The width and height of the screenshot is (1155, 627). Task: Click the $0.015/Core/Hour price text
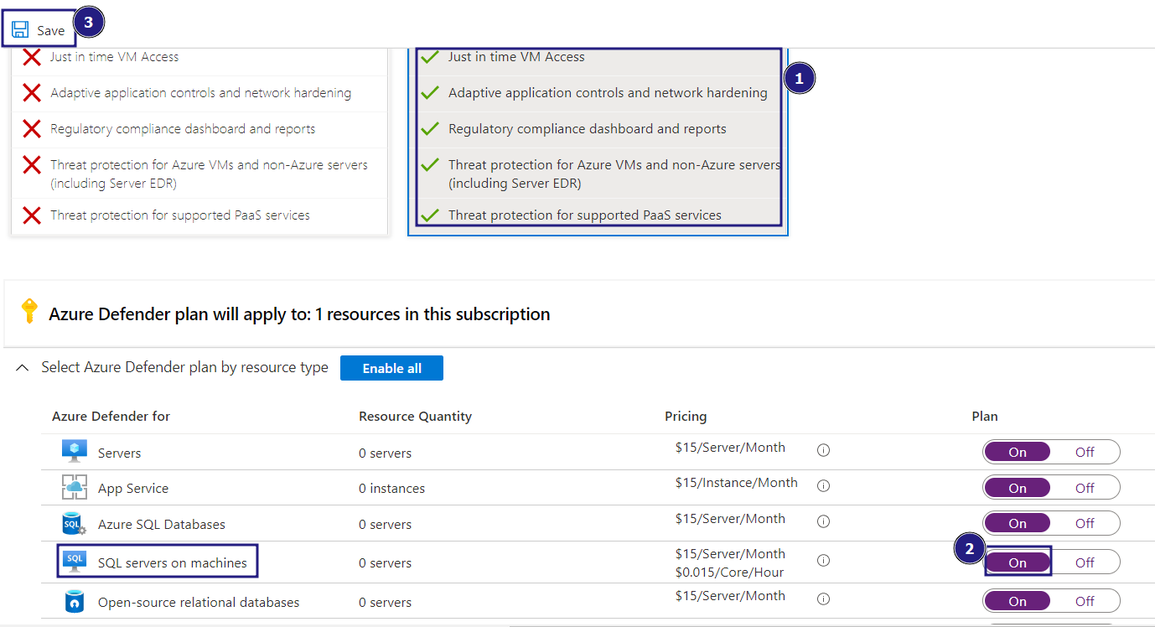click(729, 572)
